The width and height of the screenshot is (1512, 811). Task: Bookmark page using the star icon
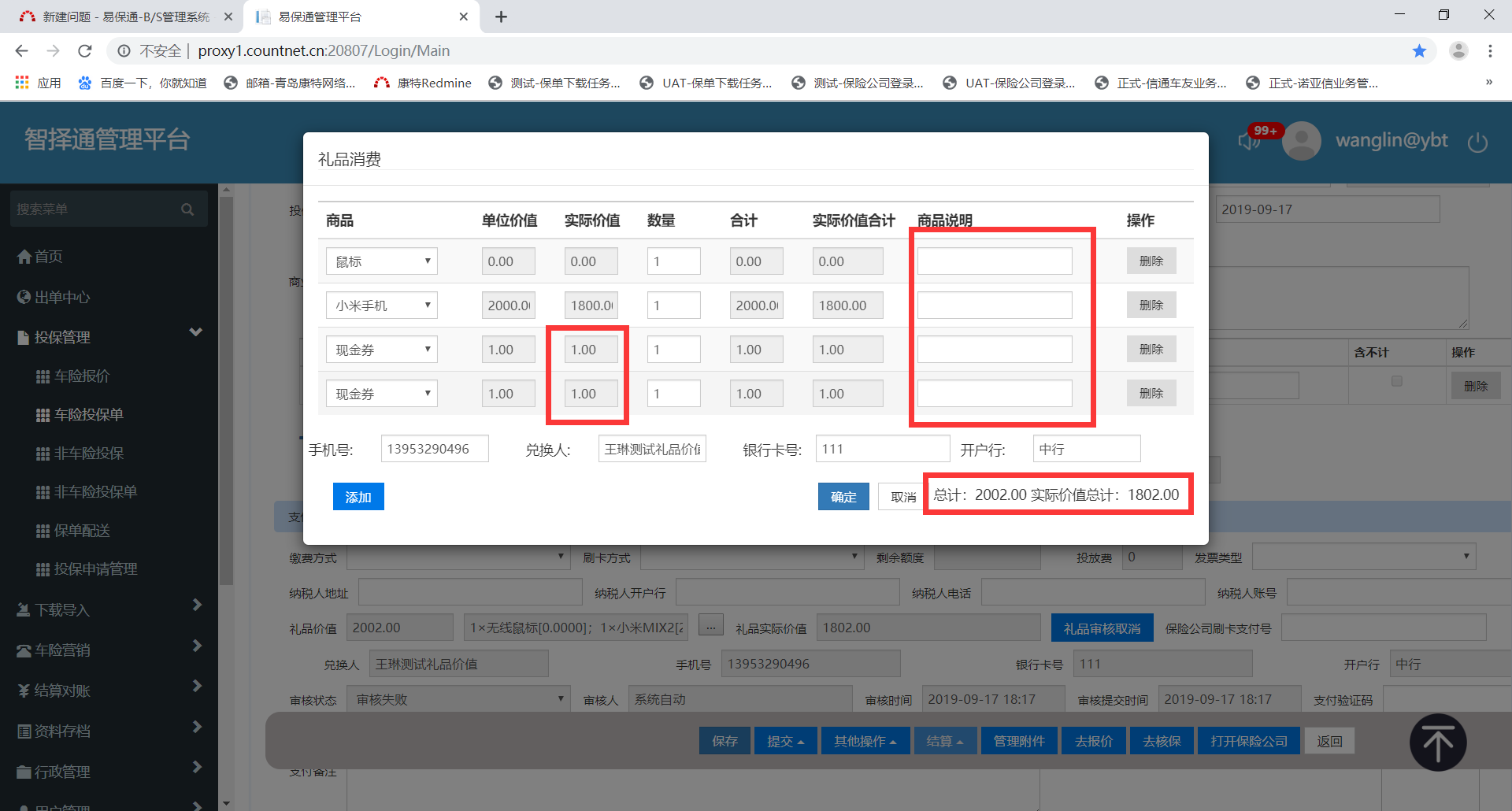point(1419,51)
